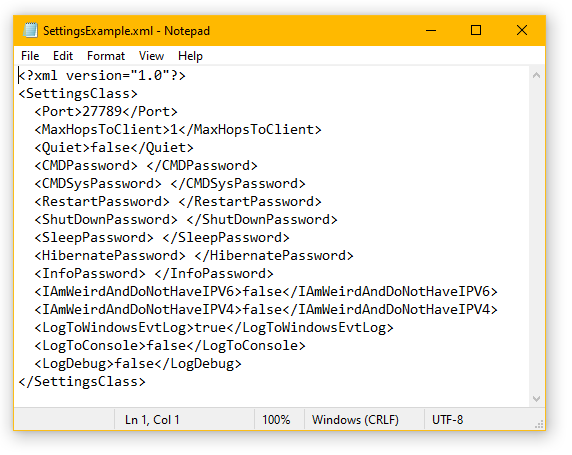Click the HibernatePassword line
This screenshot has height=455, width=572.
[194, 256]
